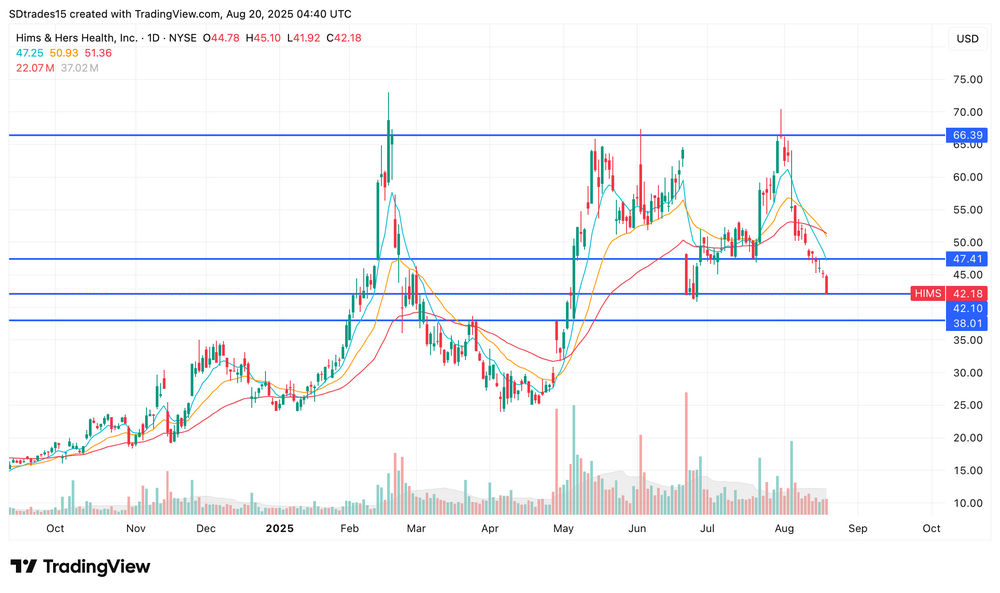
Task: Click the close value C42.18
Action: pyautogui.click(x=344, y=38)
